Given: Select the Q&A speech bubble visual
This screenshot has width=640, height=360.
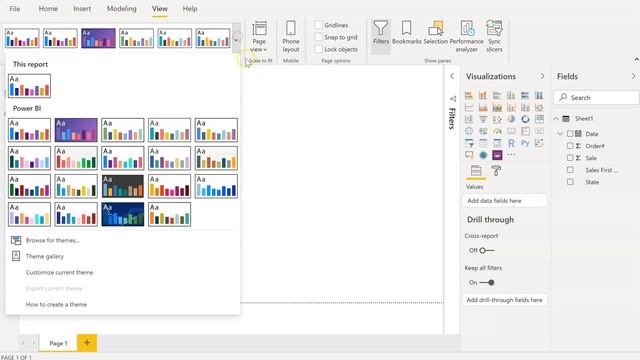Looking at the screenshot, I should [469, 155].
